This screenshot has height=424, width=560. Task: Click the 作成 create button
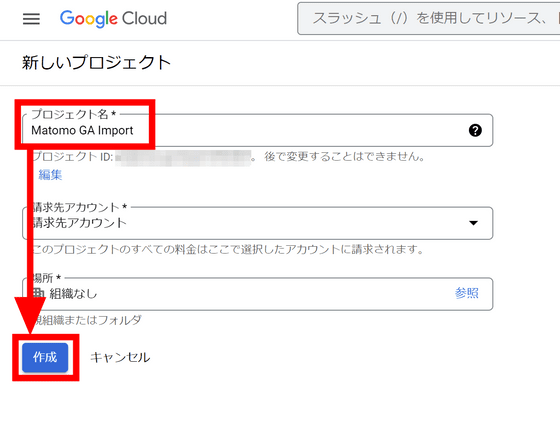coord(45,357)
